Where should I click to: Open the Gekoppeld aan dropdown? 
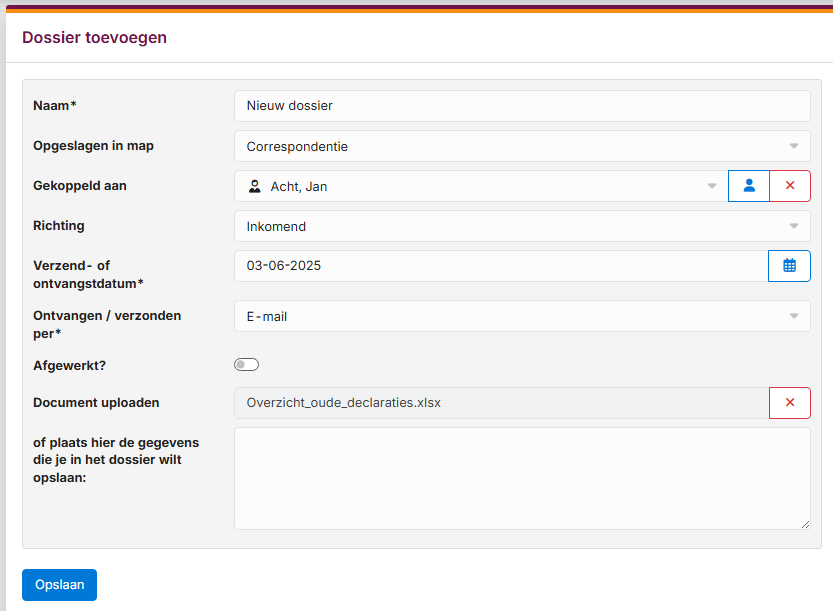pos(481,186)
